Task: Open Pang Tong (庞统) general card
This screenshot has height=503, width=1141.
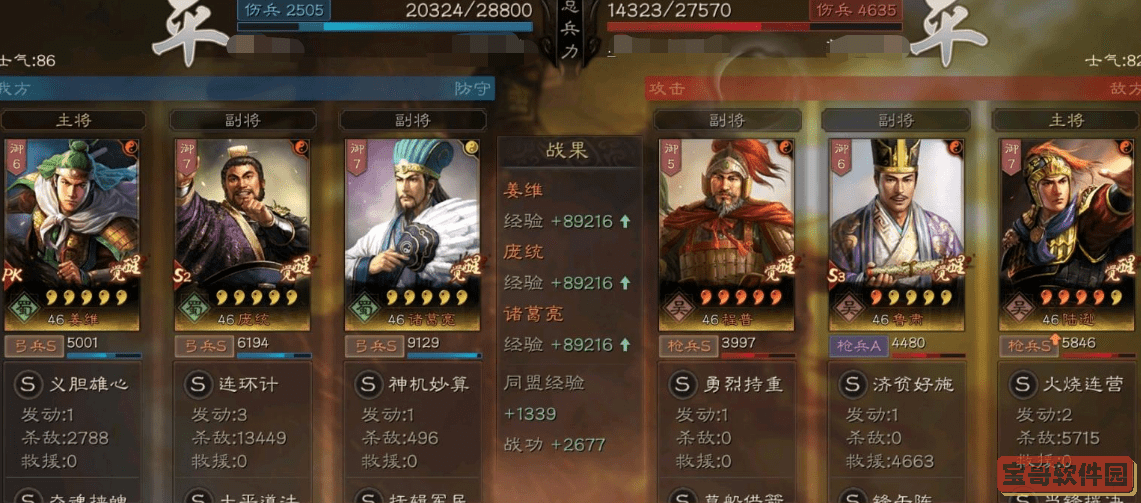Action: pyautogui.click(x=242, y=234)
